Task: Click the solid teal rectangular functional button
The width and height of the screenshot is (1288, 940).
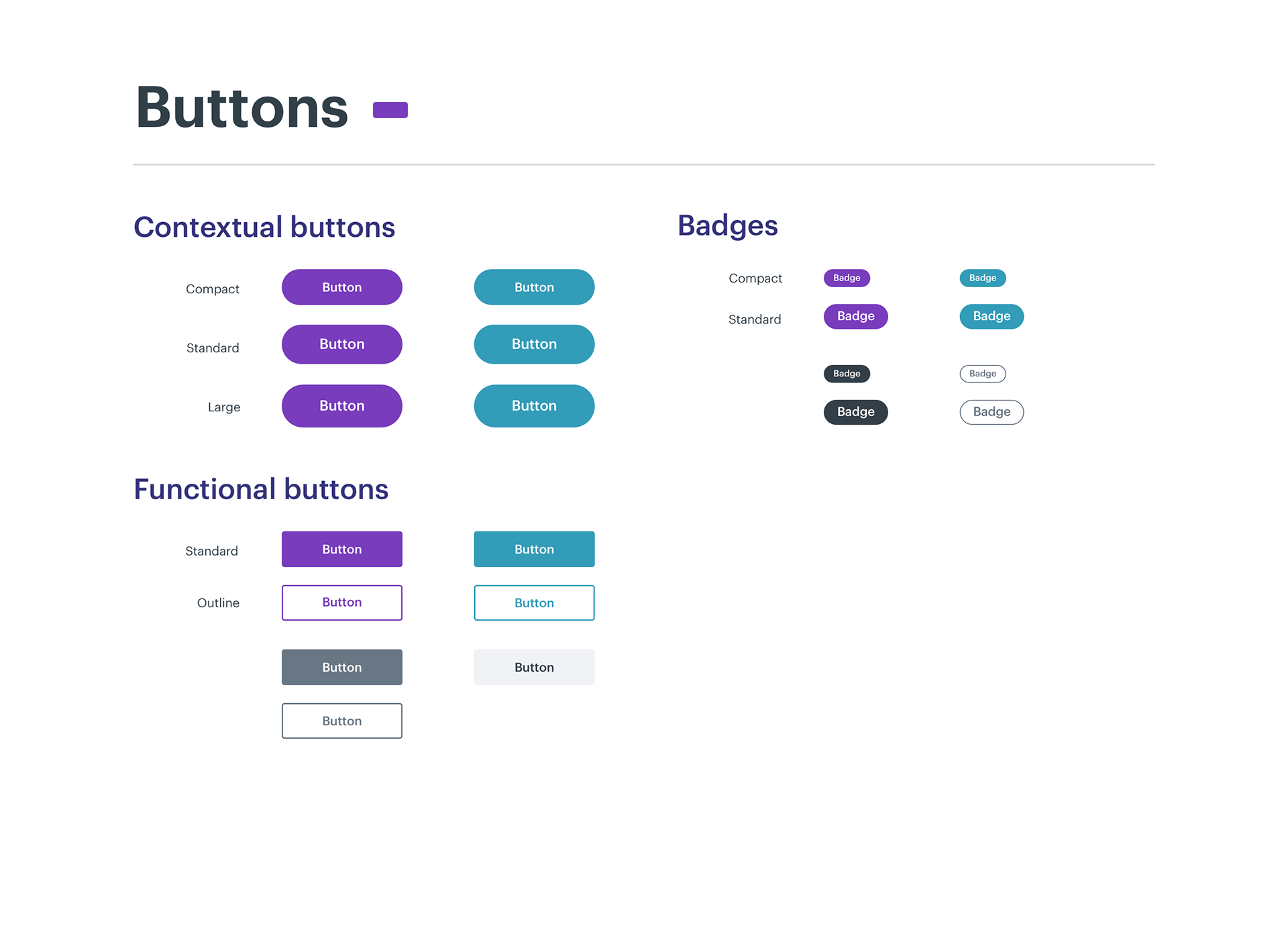Action: (534, 550)
